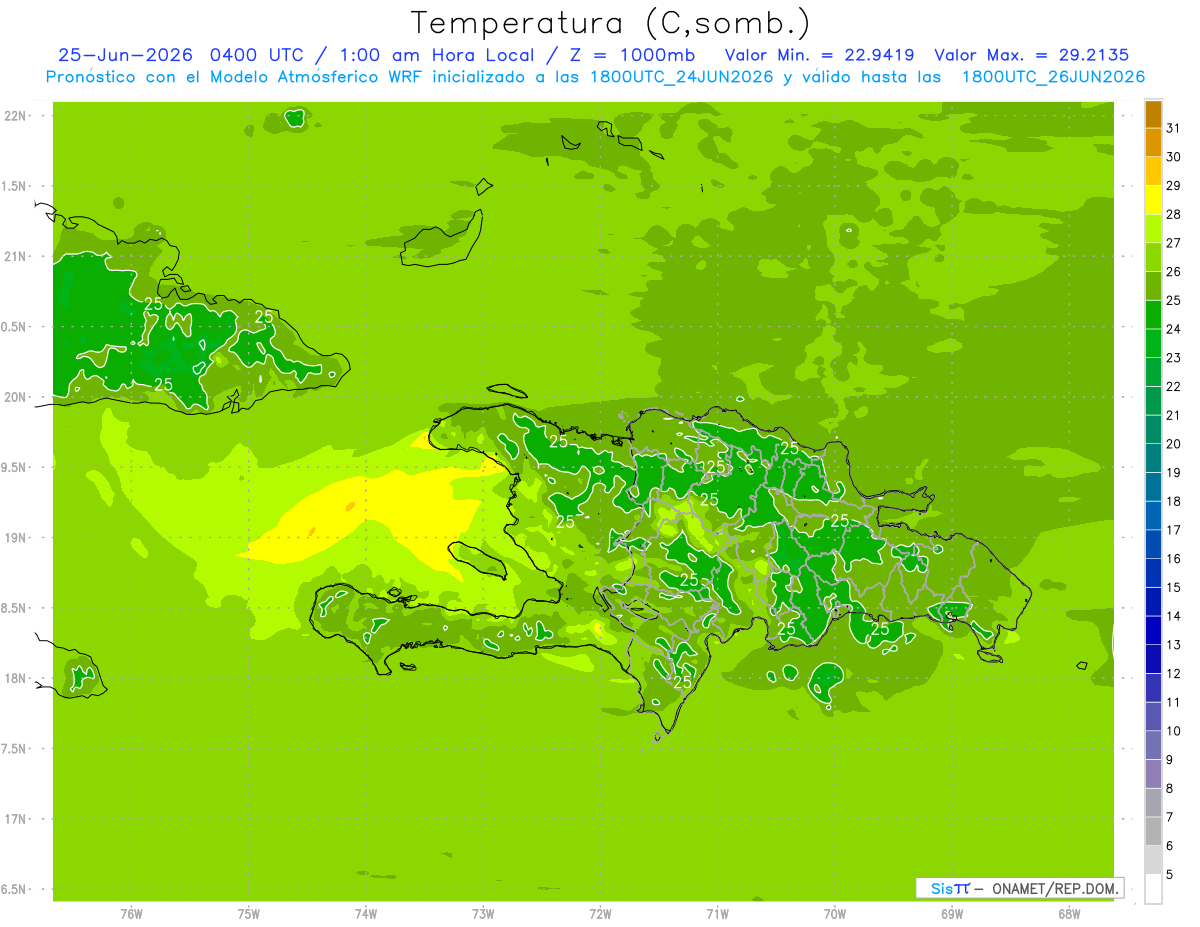Click the brown legend swatch above 31
The height and width of the screenshot is (927, 1200).
1154,115
